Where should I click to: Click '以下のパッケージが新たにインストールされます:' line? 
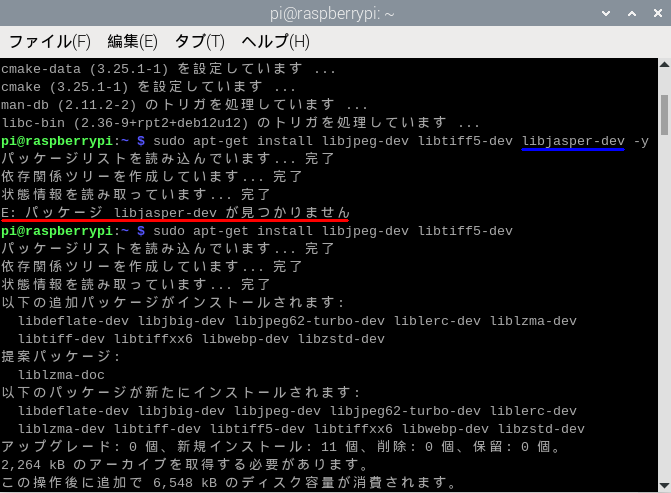pos(181,392)
